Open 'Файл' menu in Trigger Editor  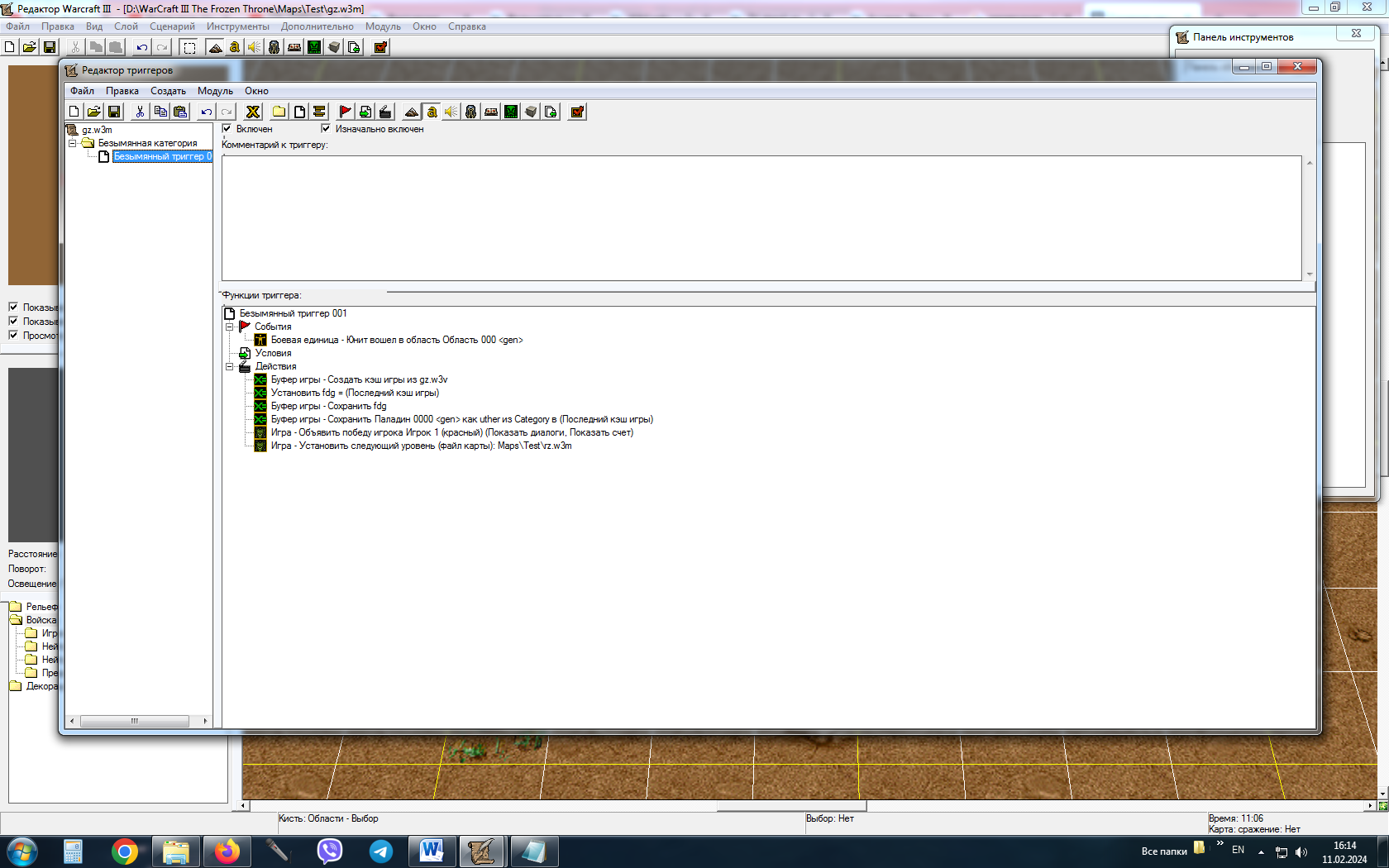pyautogui.click(x=82, y=91)
